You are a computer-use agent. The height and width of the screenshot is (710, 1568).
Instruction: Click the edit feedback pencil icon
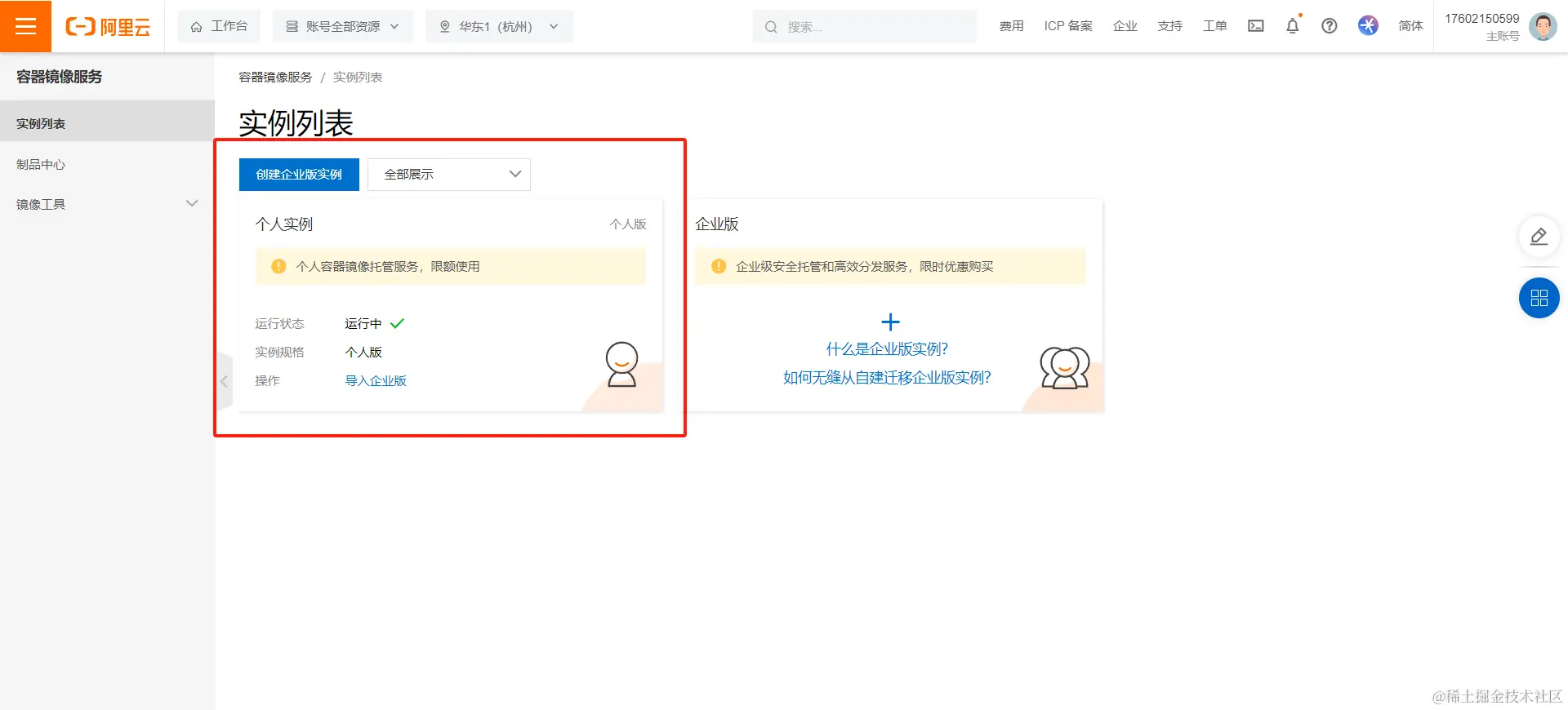pyautogui.click(x=1539, y=237)
